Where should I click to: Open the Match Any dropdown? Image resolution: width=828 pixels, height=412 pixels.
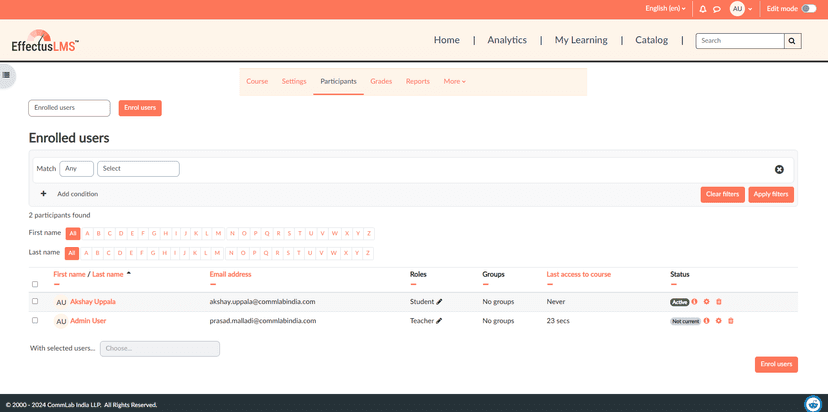pos(77,169)
